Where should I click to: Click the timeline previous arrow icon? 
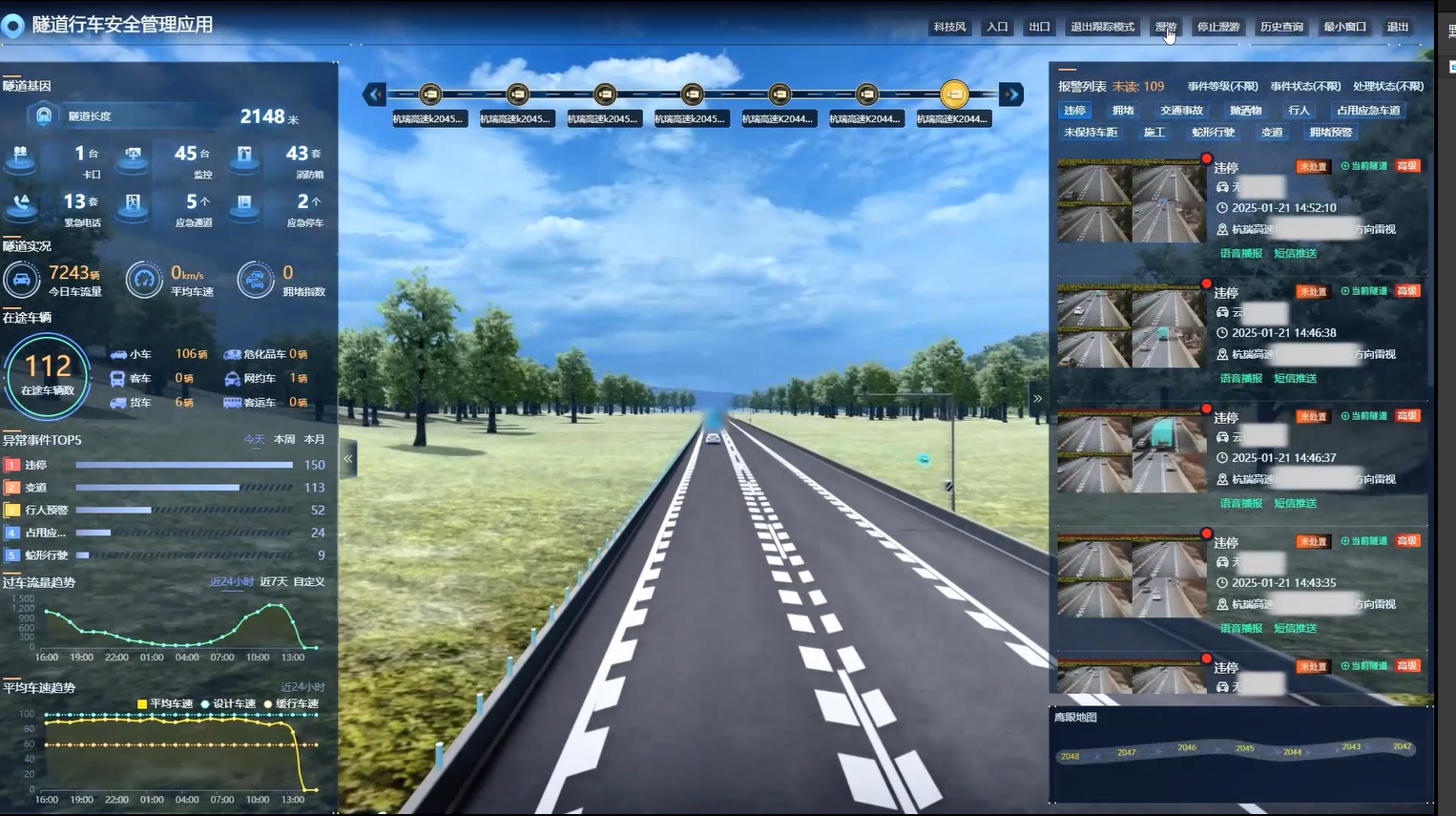(x=374, y=94)
